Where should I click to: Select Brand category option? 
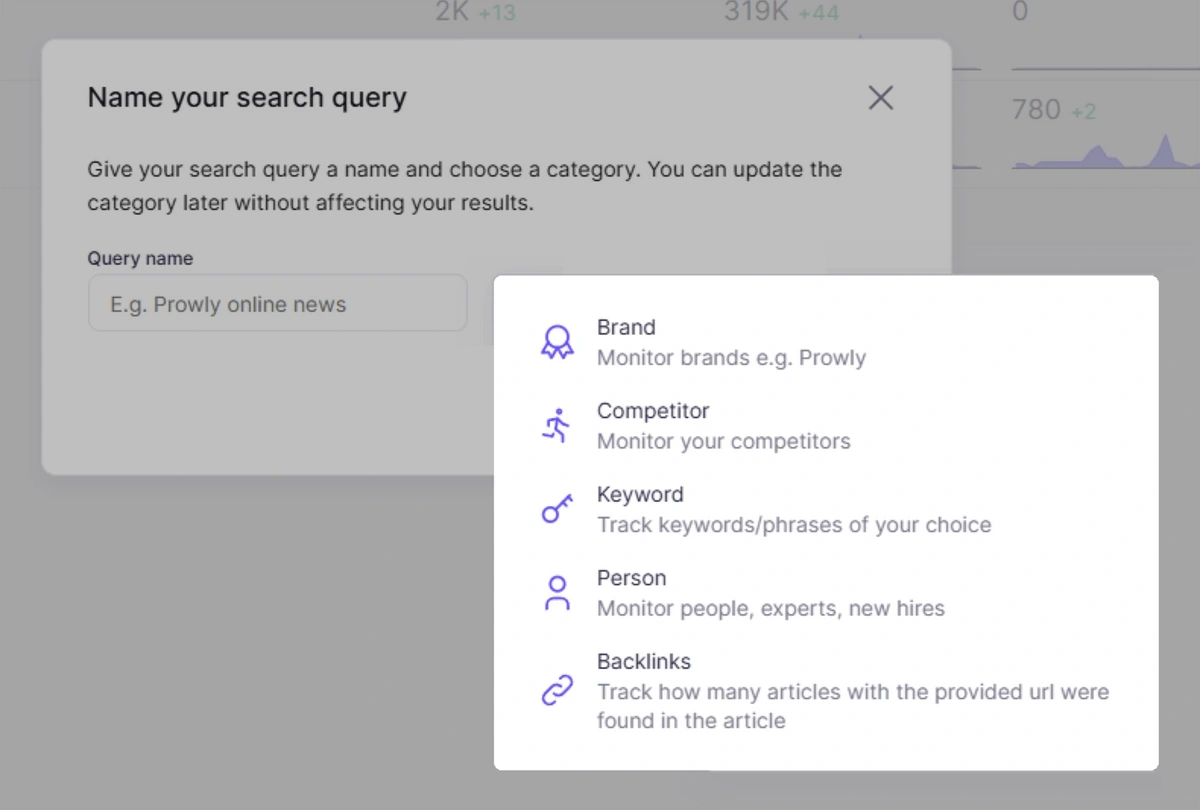(826, 342)
